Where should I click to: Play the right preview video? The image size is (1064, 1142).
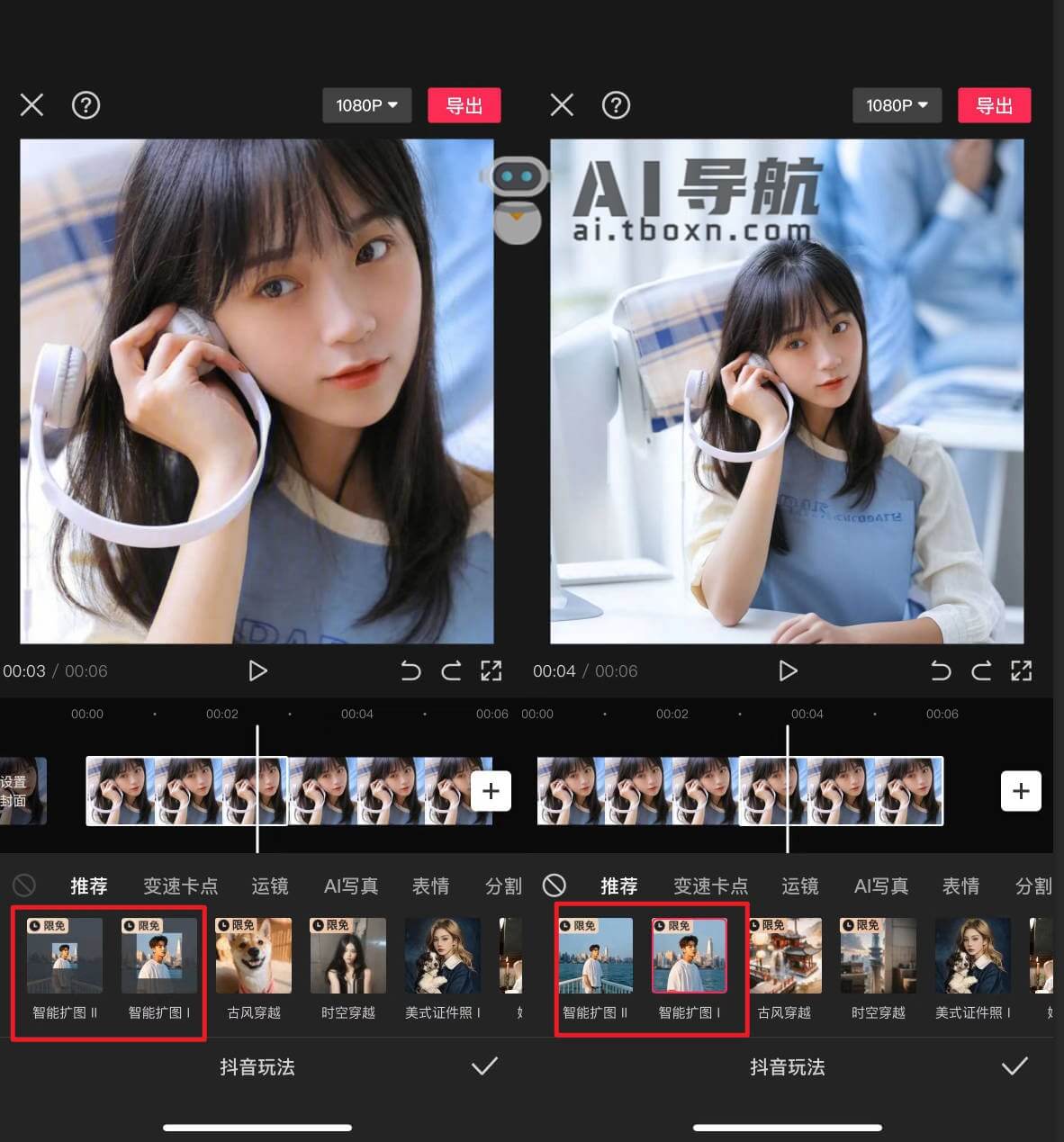pos(788,670)
